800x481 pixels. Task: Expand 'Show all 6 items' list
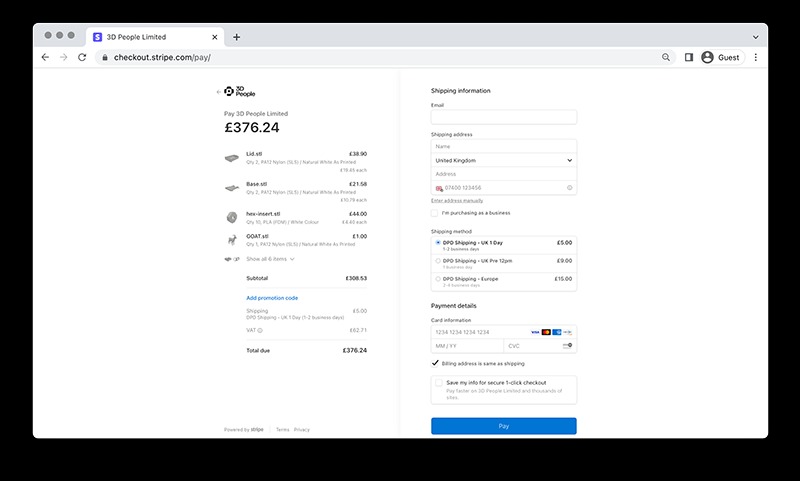pos(270,259)
